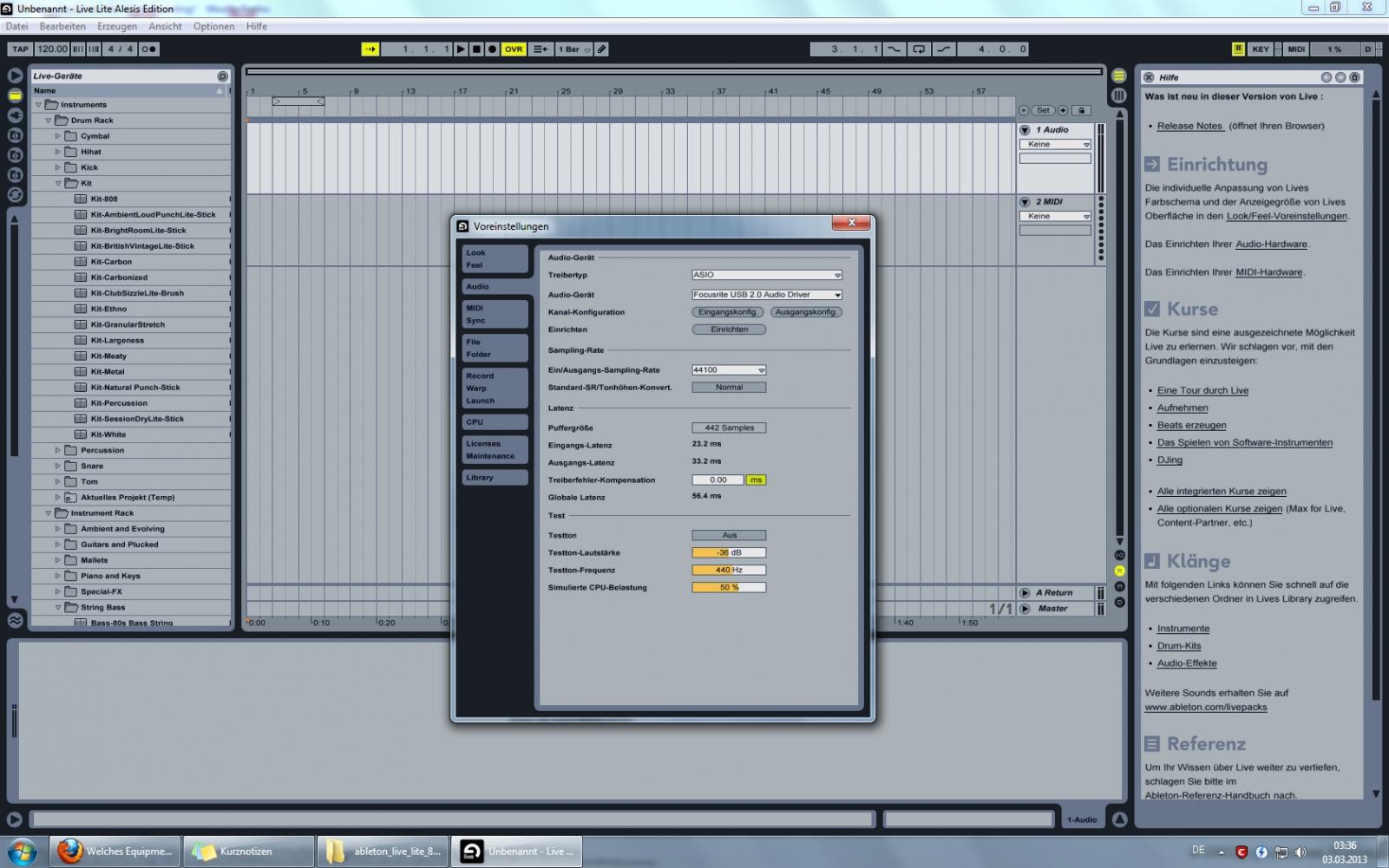Click the Treiberfehler-Kompensation 0.00 field
Viewport: 1389px width, 868px height.
click(x=717, y=480)
